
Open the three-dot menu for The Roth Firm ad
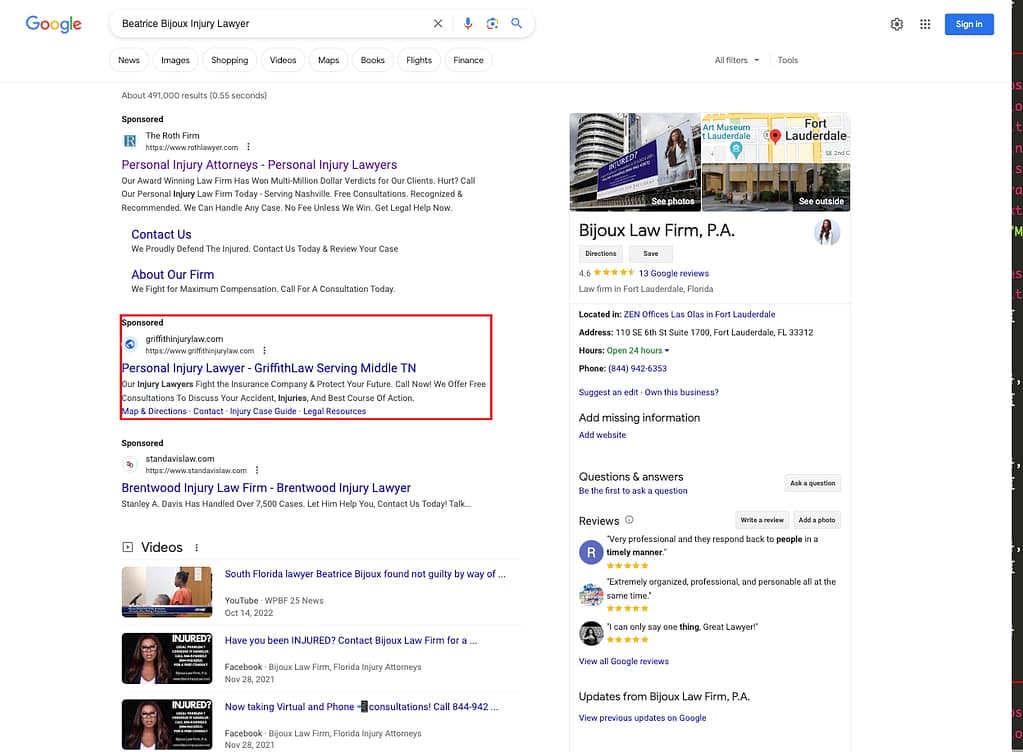pyautogui.click(x=249, y=147)
